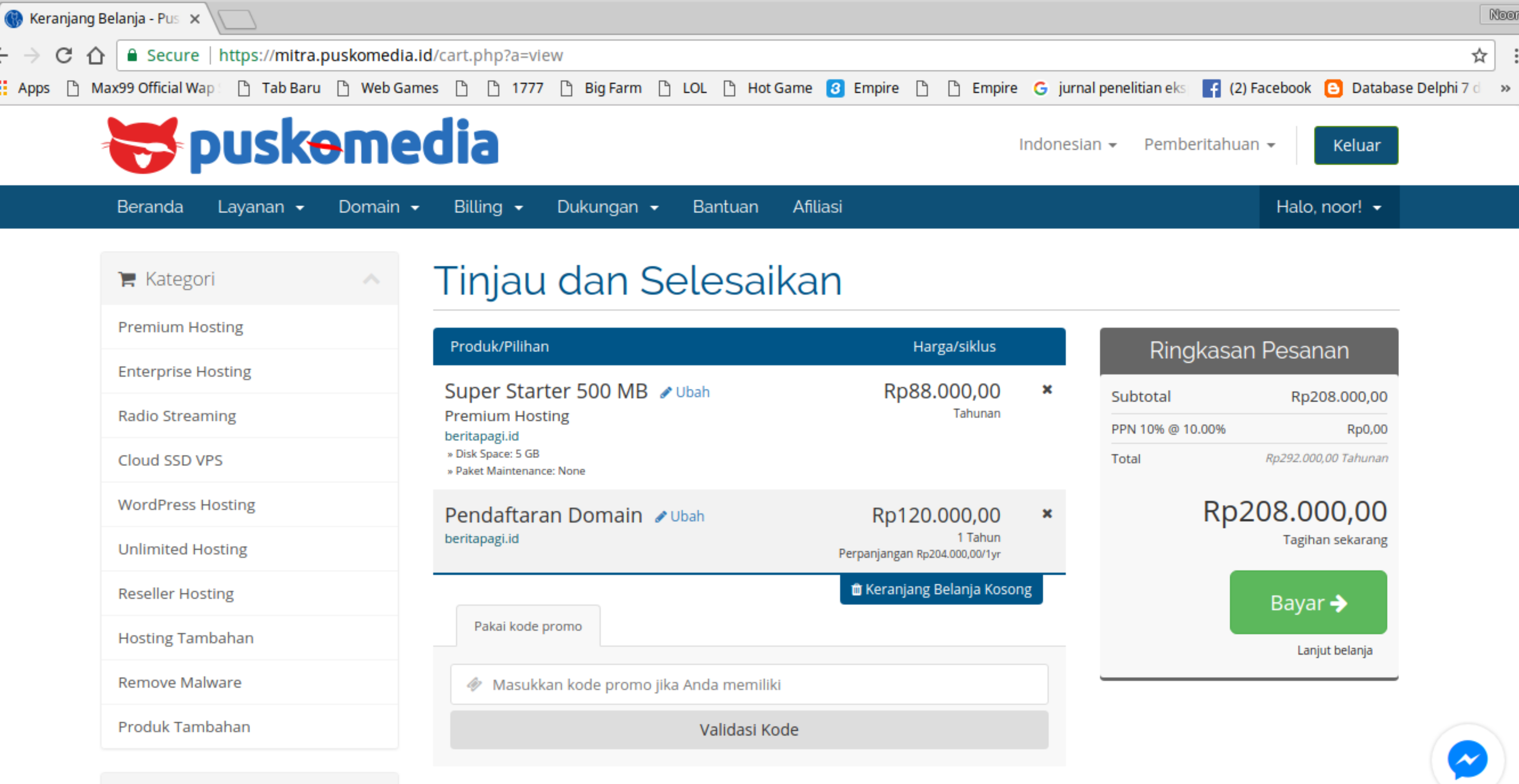Click the promo code tag icon
Image resolution: width=1519 pixels, height=784 pixels.
474,684
